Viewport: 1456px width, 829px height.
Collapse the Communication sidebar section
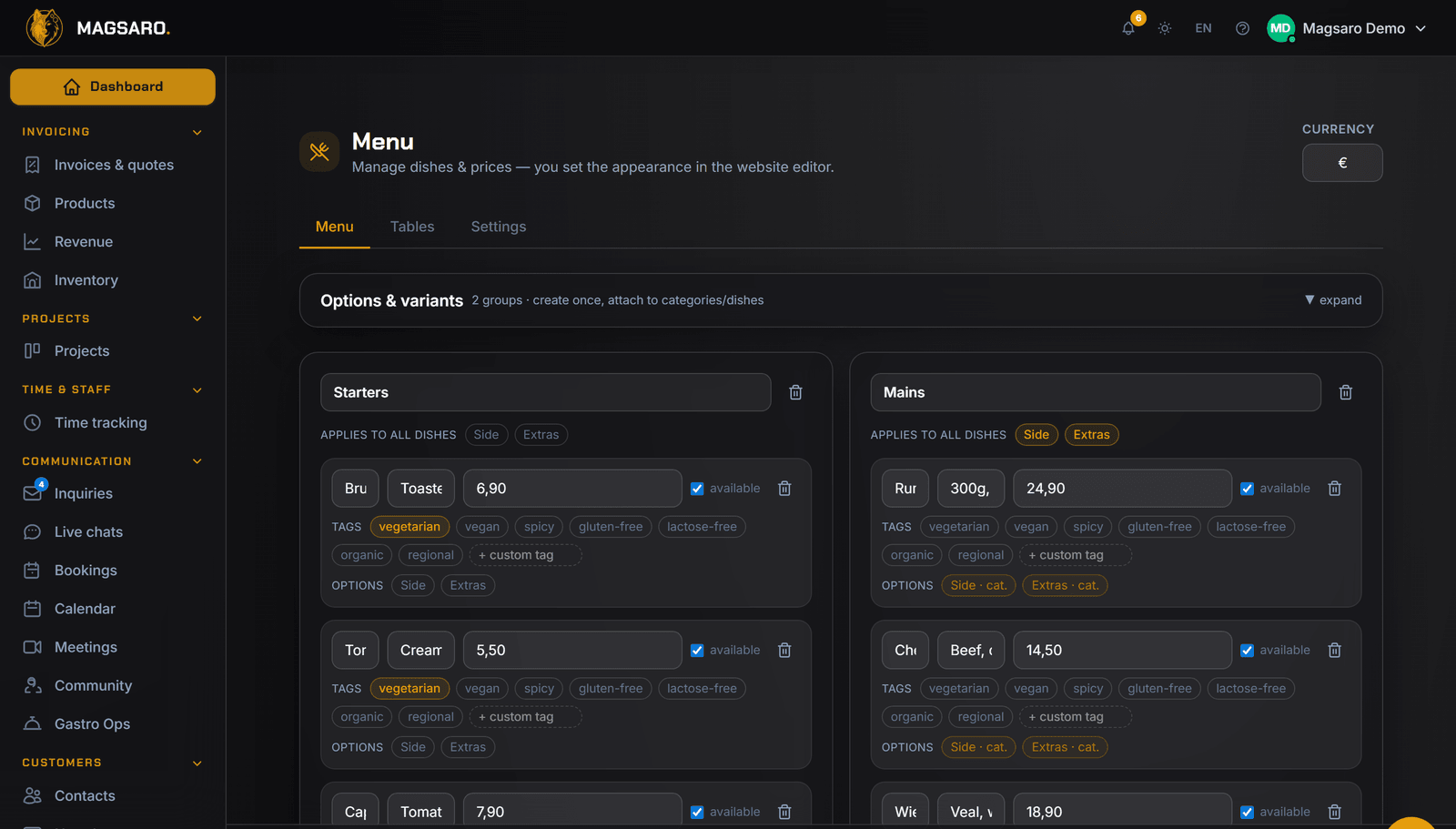[x=197, y=461]
